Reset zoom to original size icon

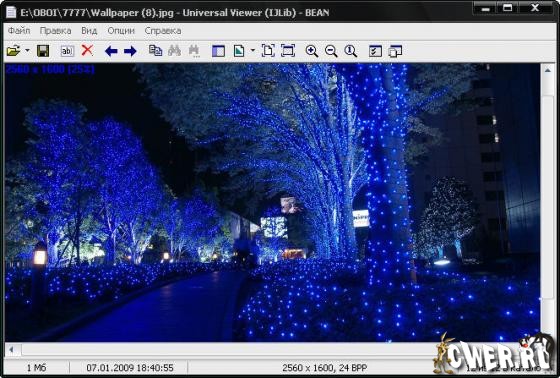351,51
